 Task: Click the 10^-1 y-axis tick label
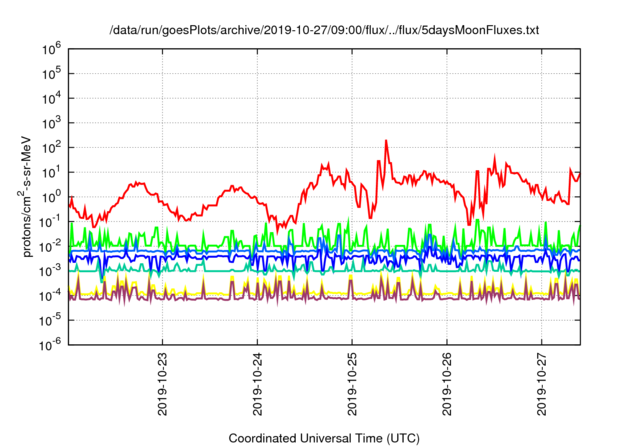(x=50, y=222)
